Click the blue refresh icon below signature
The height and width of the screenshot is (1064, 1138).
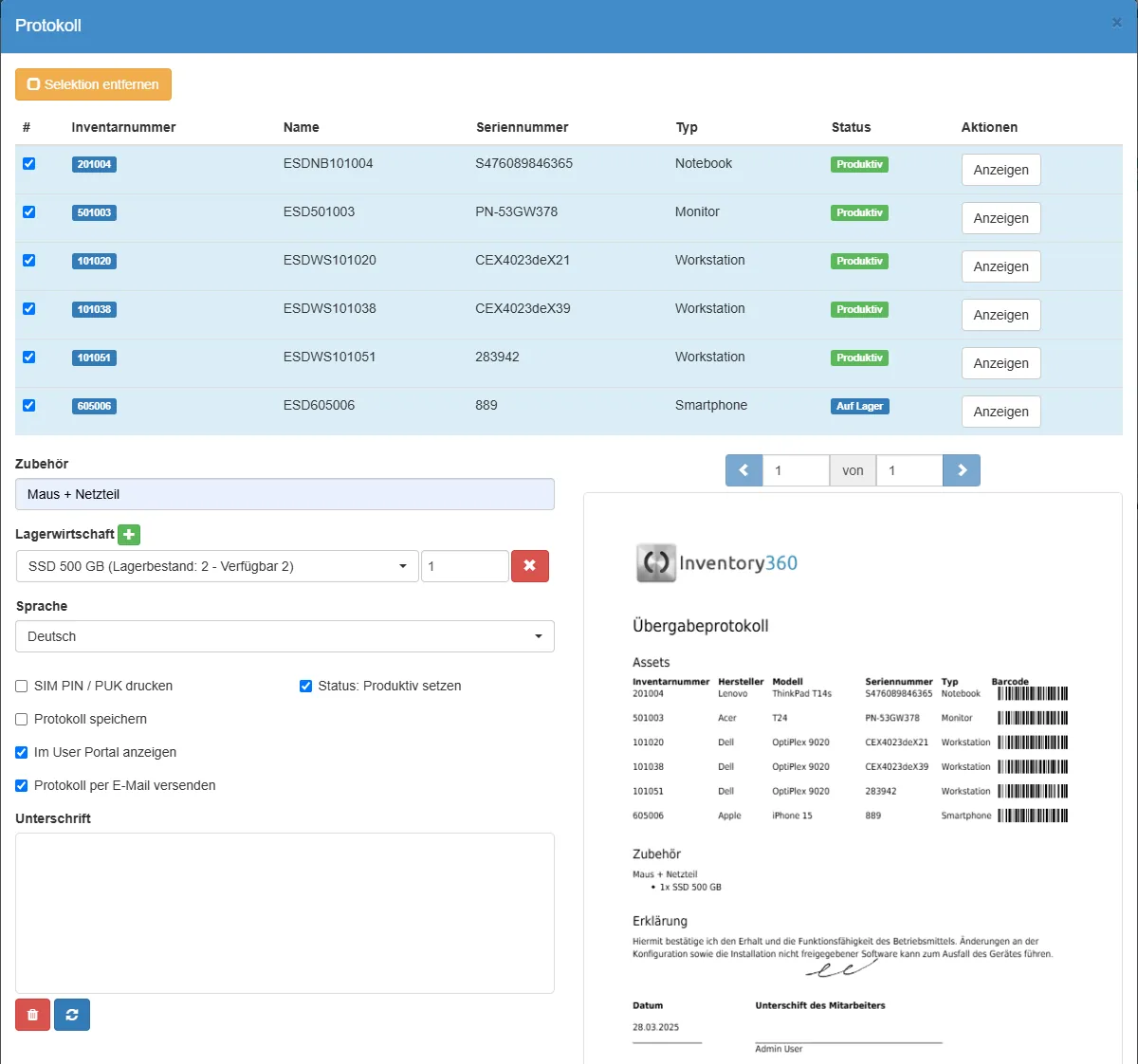[72, 1015]
